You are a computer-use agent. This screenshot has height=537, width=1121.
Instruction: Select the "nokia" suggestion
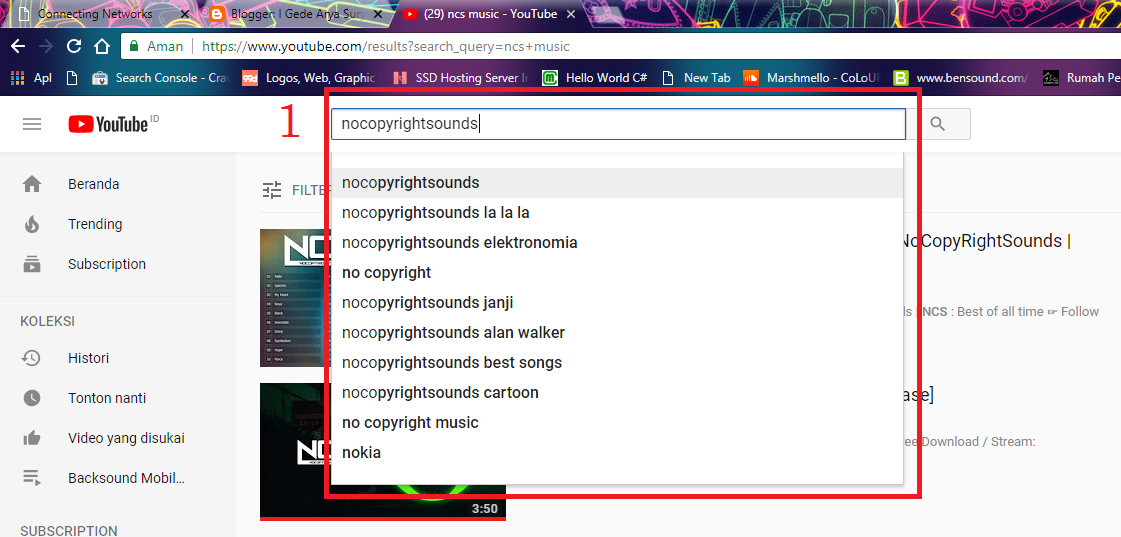pyautogui.click(x=617, y=453)
